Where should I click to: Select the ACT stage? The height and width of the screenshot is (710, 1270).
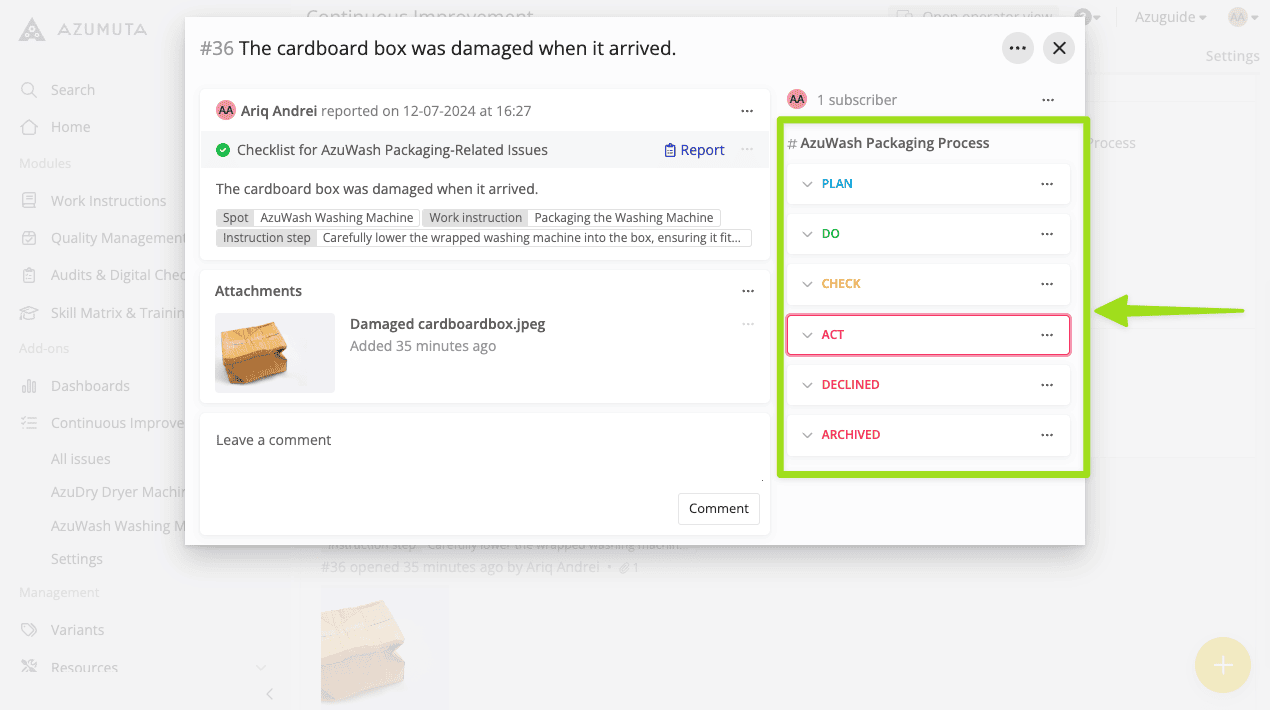[x=833, y=335]
